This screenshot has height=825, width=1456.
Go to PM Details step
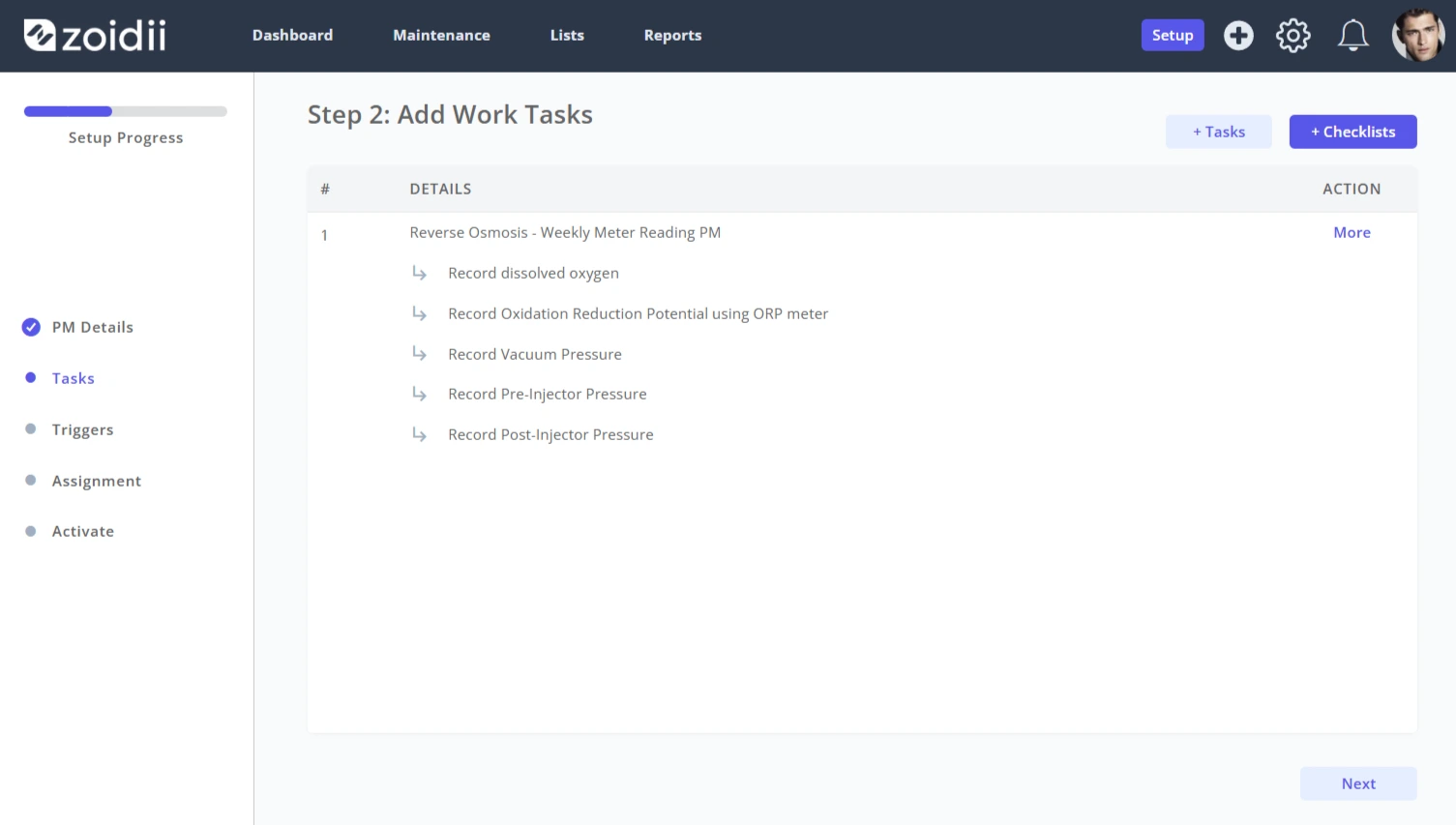click(x=93, y=327)
